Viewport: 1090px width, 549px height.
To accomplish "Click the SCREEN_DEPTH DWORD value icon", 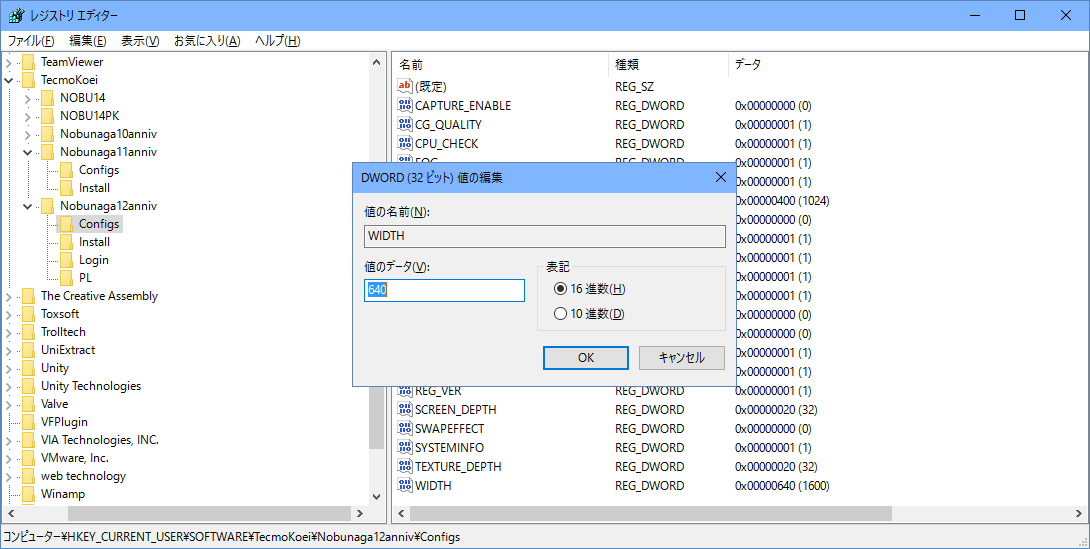I will (x=405, y=410).
